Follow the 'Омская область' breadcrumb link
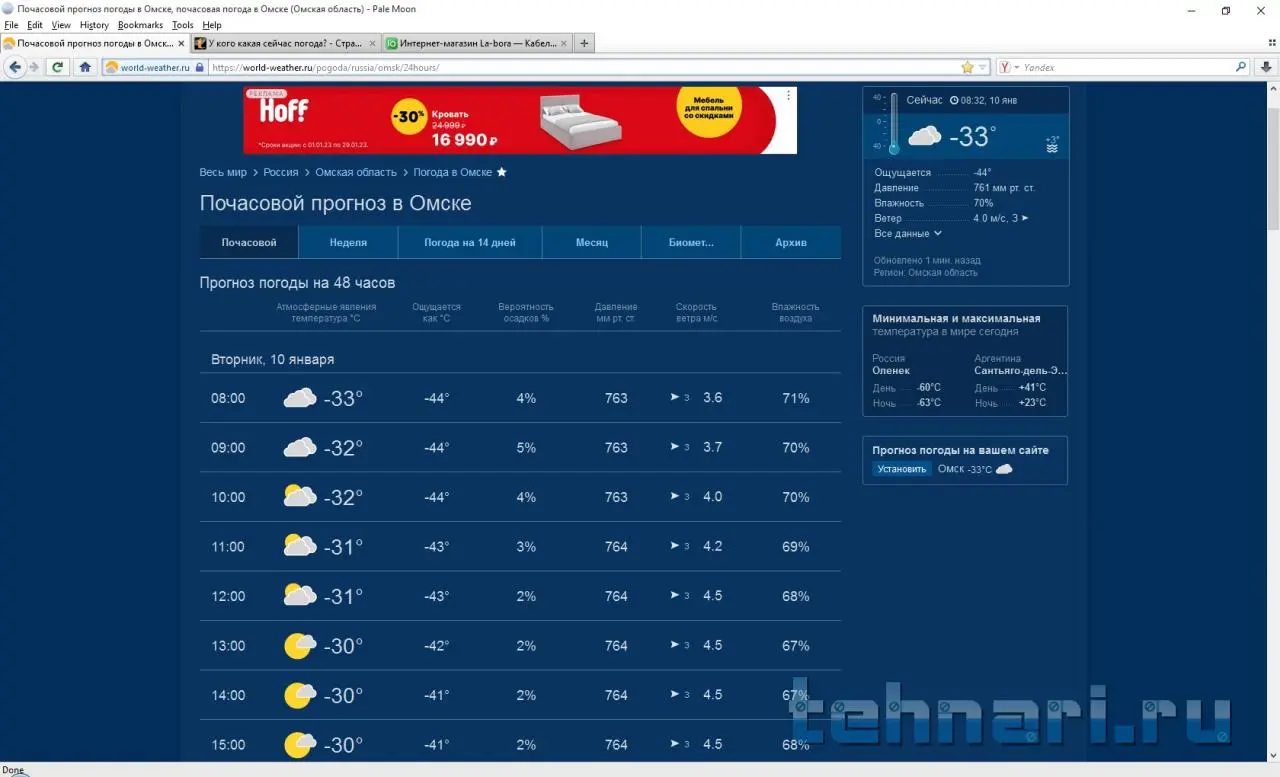The height and width of the screenshot is (777, 1280). [x=356, y=172]
